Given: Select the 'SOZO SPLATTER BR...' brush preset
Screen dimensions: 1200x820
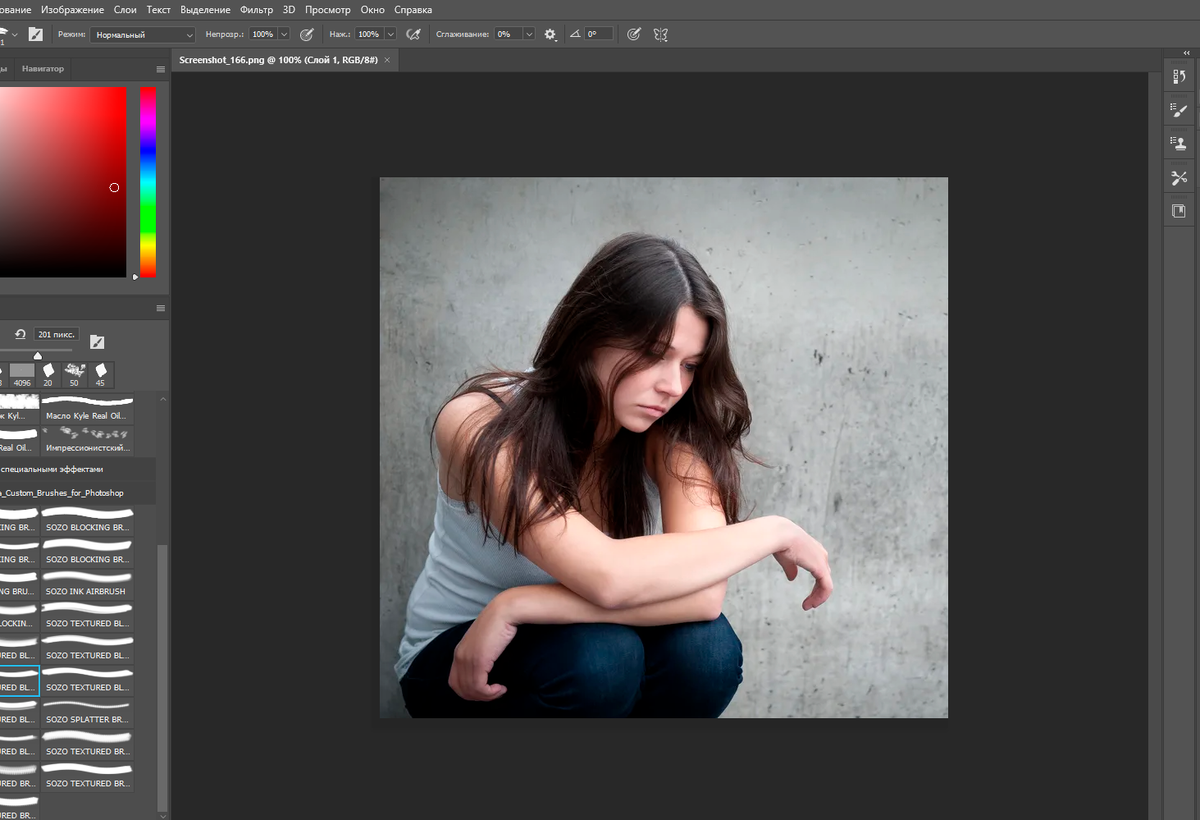Looking at the screenshot, I should pyautogui.click(x=88, y=714).
